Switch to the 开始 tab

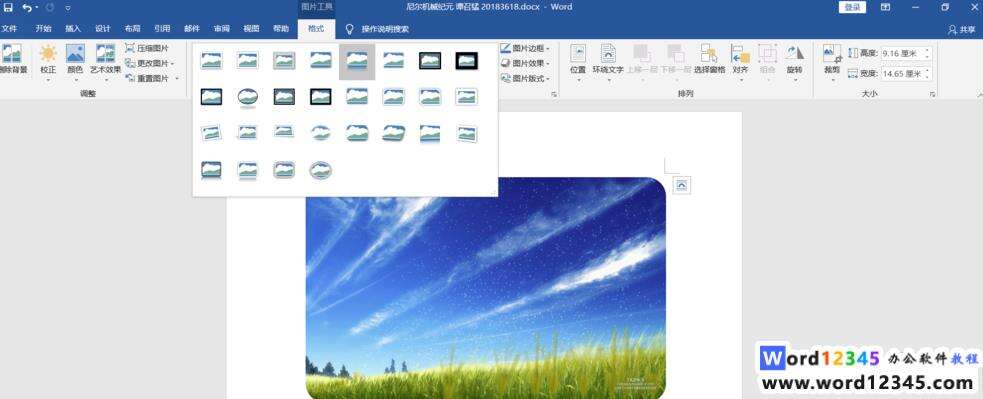tap(43, 29)
